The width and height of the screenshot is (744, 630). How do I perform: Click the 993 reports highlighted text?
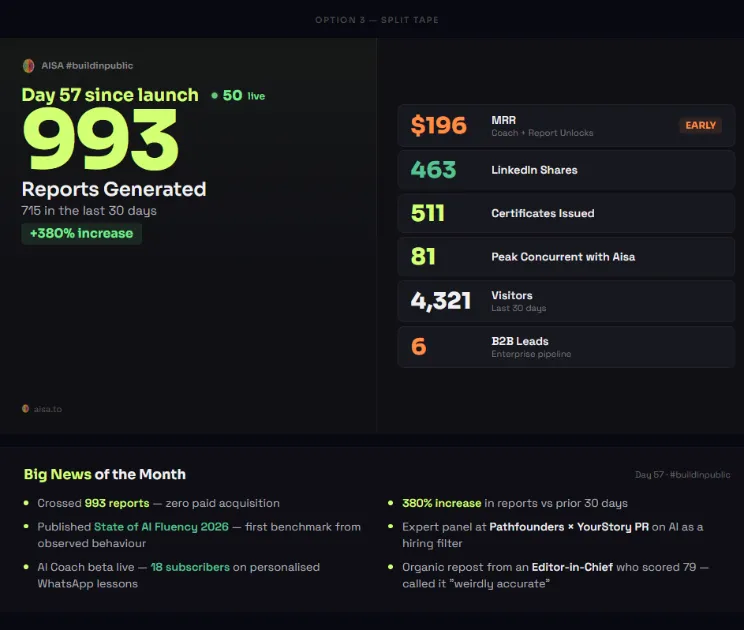[117, 503]
